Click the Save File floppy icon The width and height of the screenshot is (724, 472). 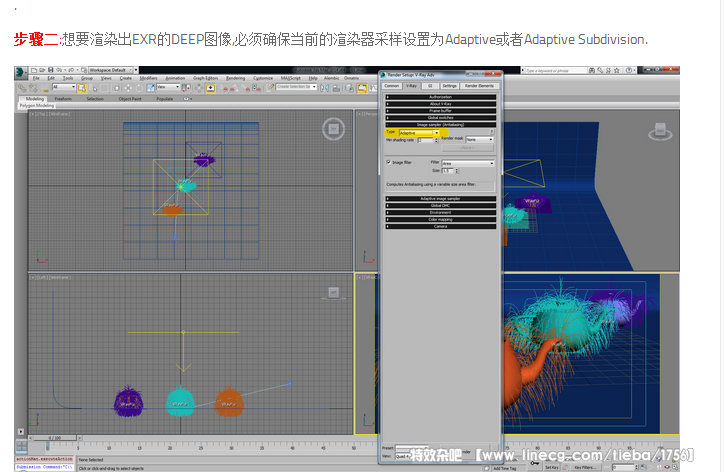(50, 70)
